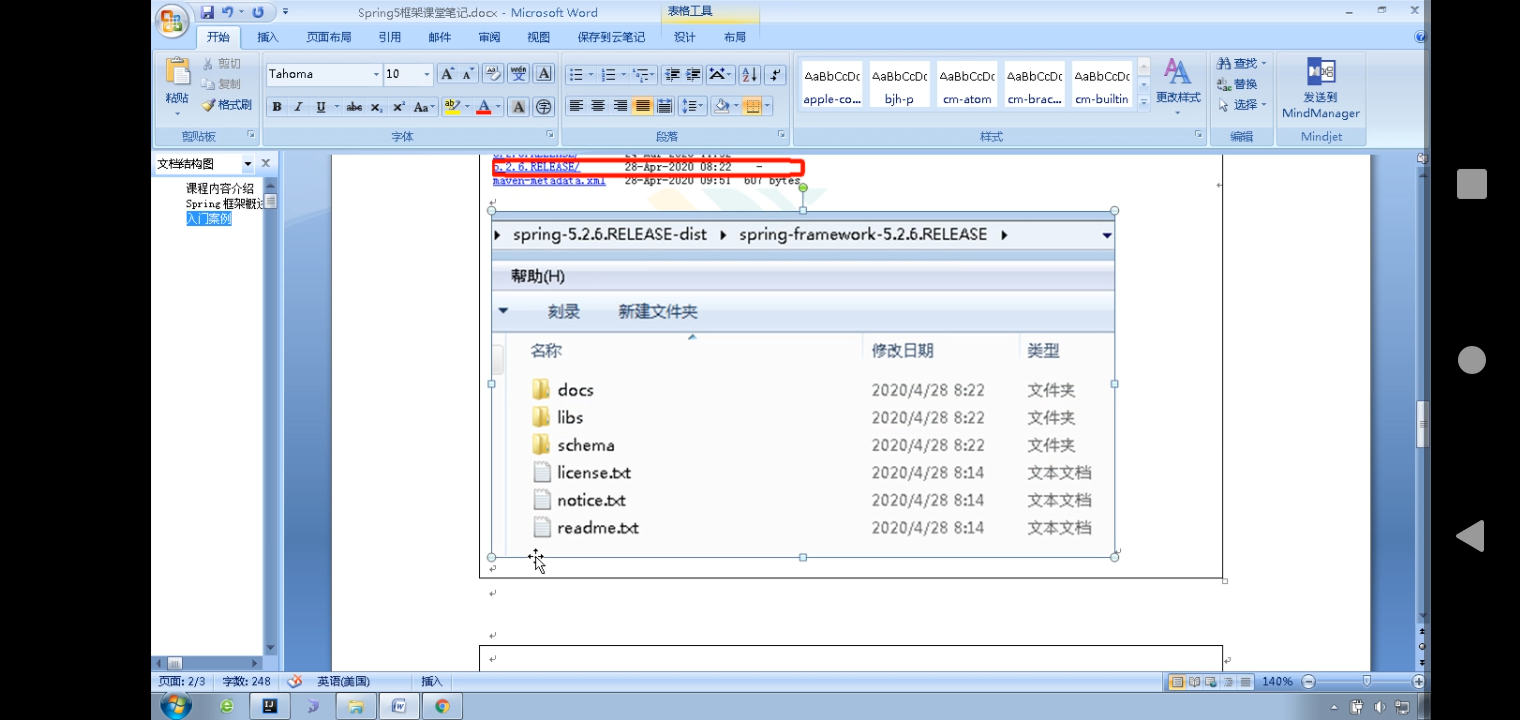1520x720 pixels.
Task: Open the font color dropdown arrow
Action: point(498,107)
